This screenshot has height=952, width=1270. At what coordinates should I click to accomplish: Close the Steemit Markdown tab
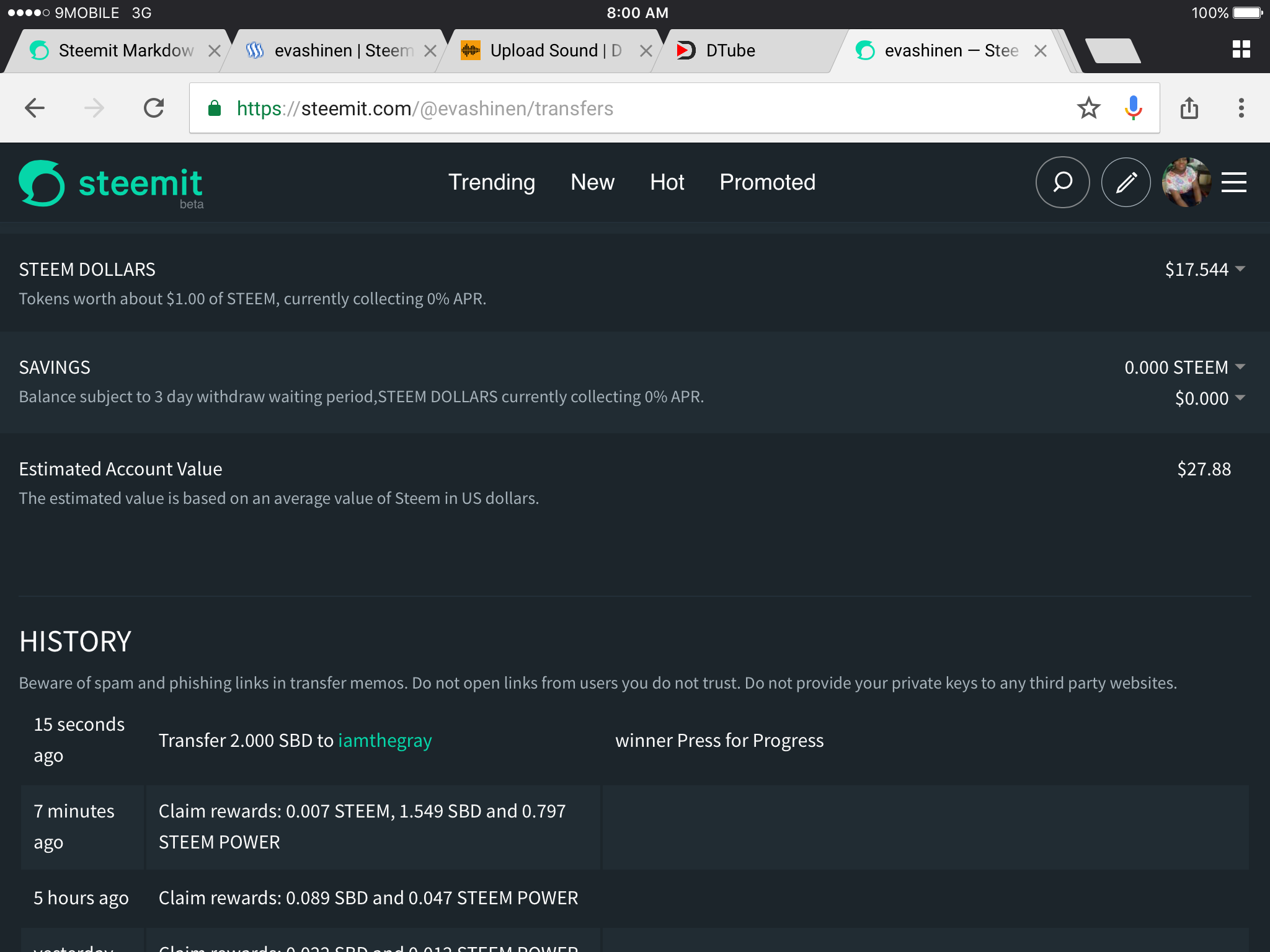pos(215,51)
